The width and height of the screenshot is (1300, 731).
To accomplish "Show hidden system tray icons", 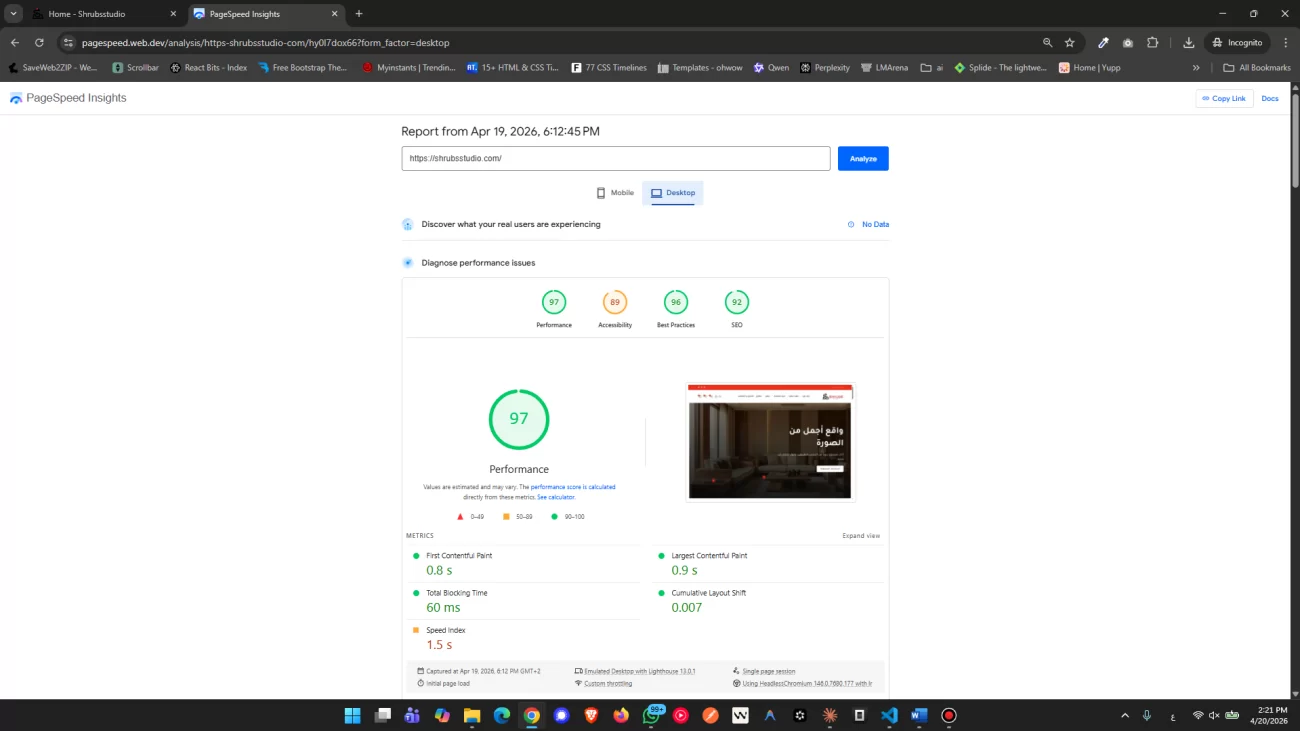I will [x=1125, y=715].
